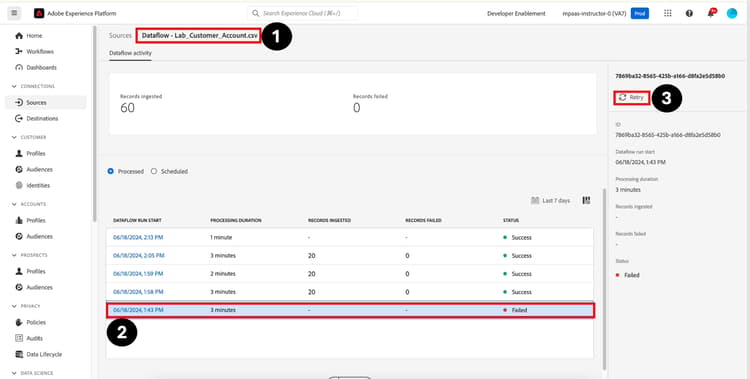Click the Sources breadcrumb link
This screenshot has height=379, width=750.
120,35
